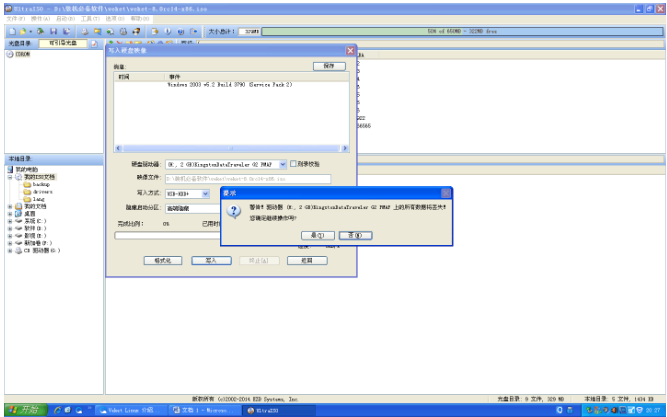The image size is (667, 417).
Task: Click the Exit toolbar icon
Action: point(194,31)
